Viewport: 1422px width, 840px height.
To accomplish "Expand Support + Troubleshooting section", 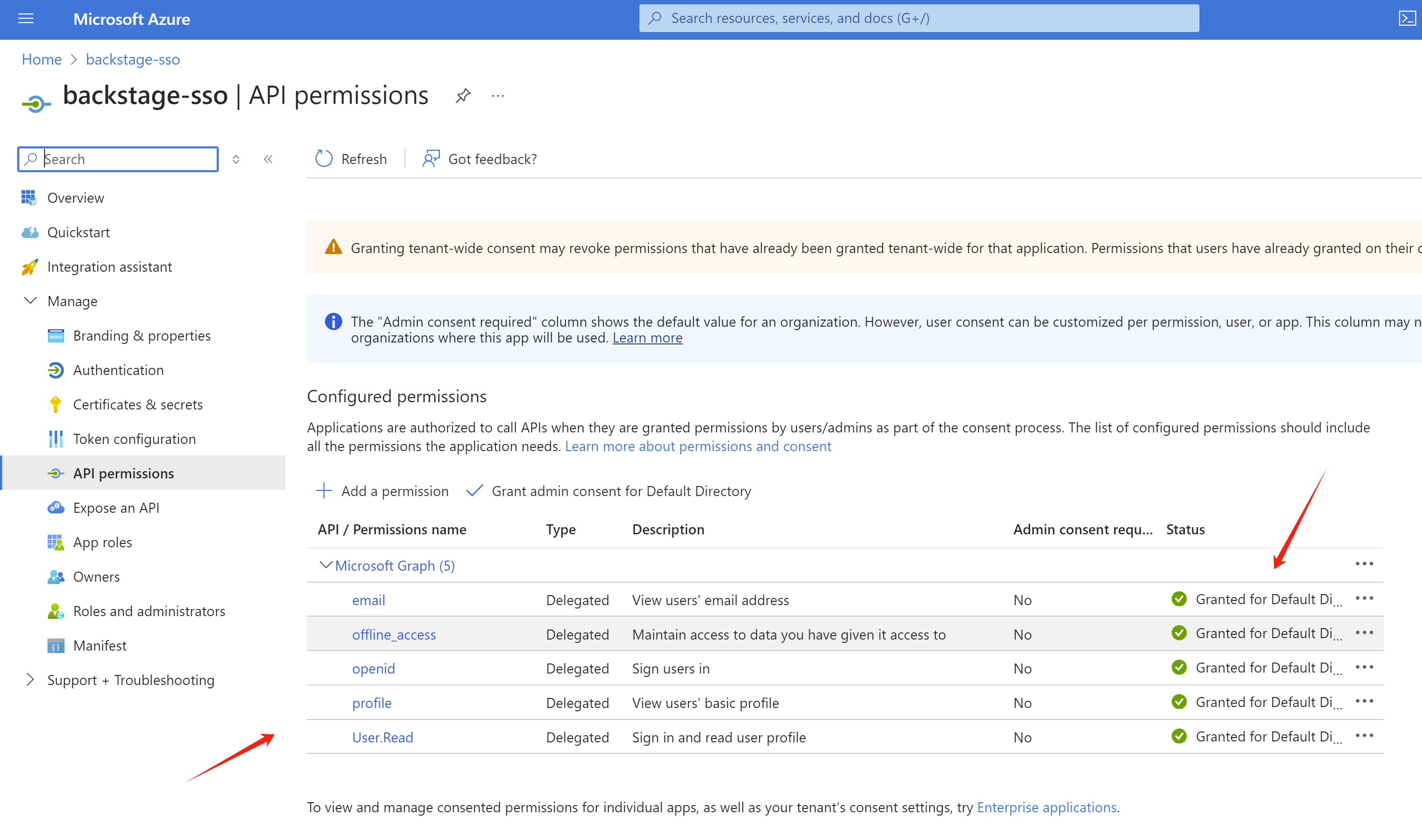I will [x=31, y=679].
